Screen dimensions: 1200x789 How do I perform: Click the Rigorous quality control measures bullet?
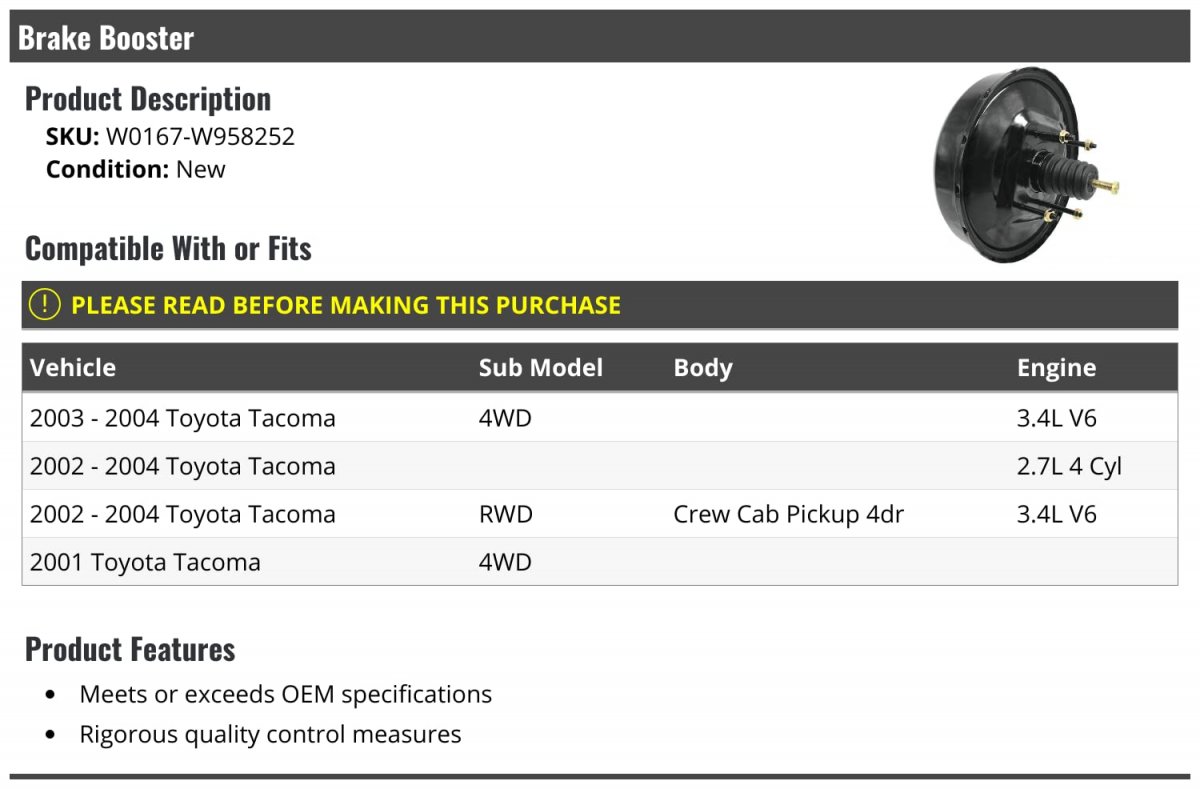[270, 734]
